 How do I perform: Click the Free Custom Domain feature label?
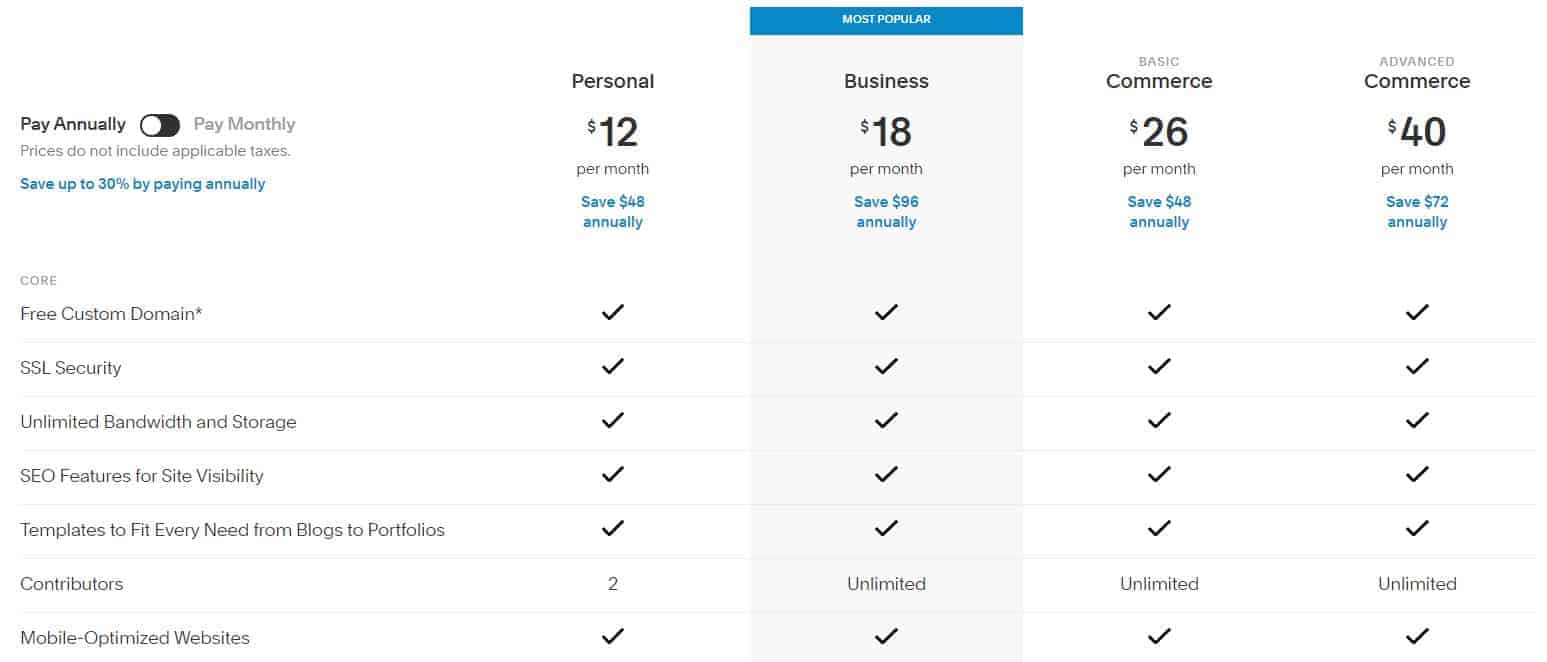(111, 314)
